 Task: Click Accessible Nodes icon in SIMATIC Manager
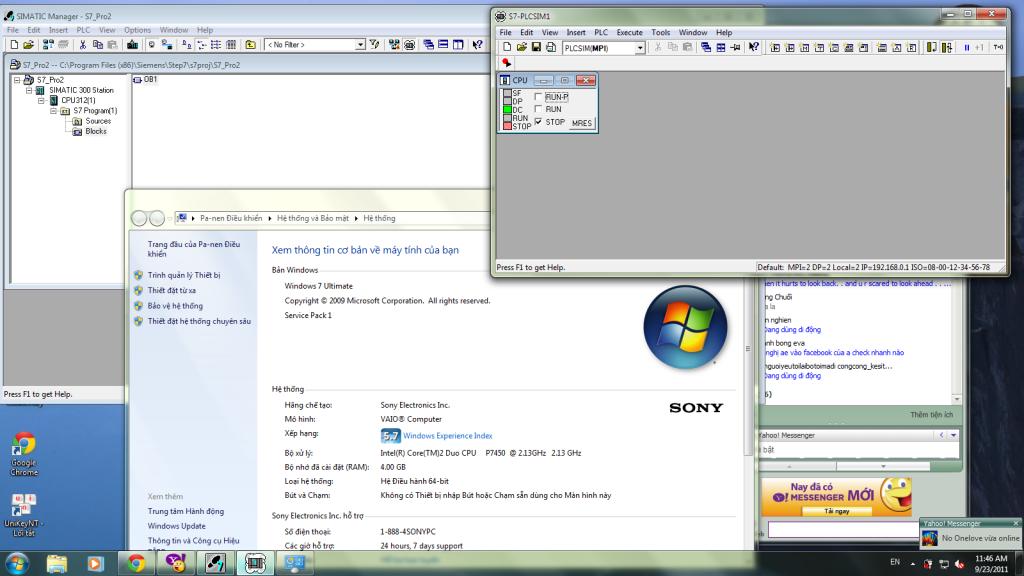point(48,44)
